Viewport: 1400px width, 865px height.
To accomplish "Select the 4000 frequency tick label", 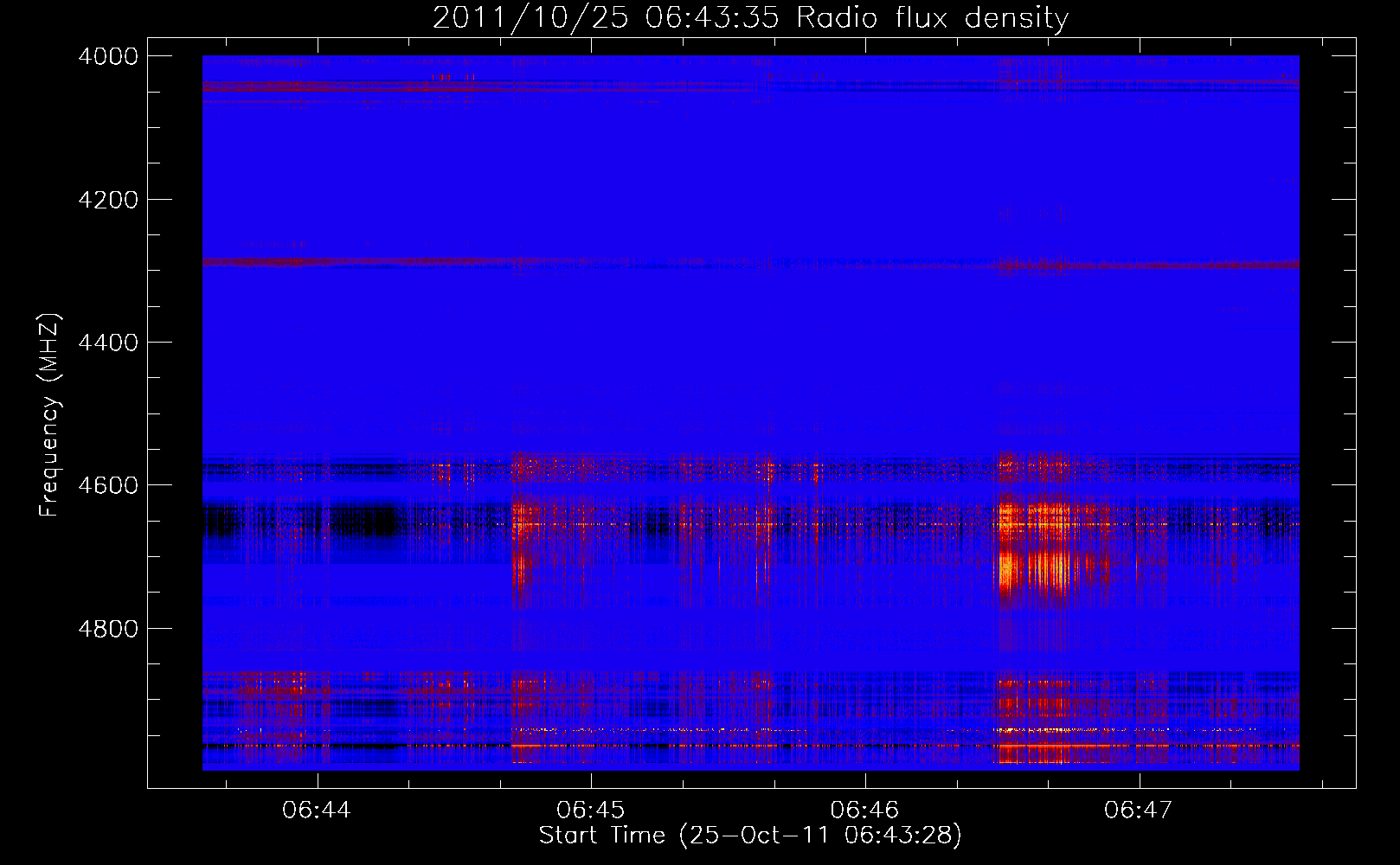I will pyautogui.click(x=108, y=56).
